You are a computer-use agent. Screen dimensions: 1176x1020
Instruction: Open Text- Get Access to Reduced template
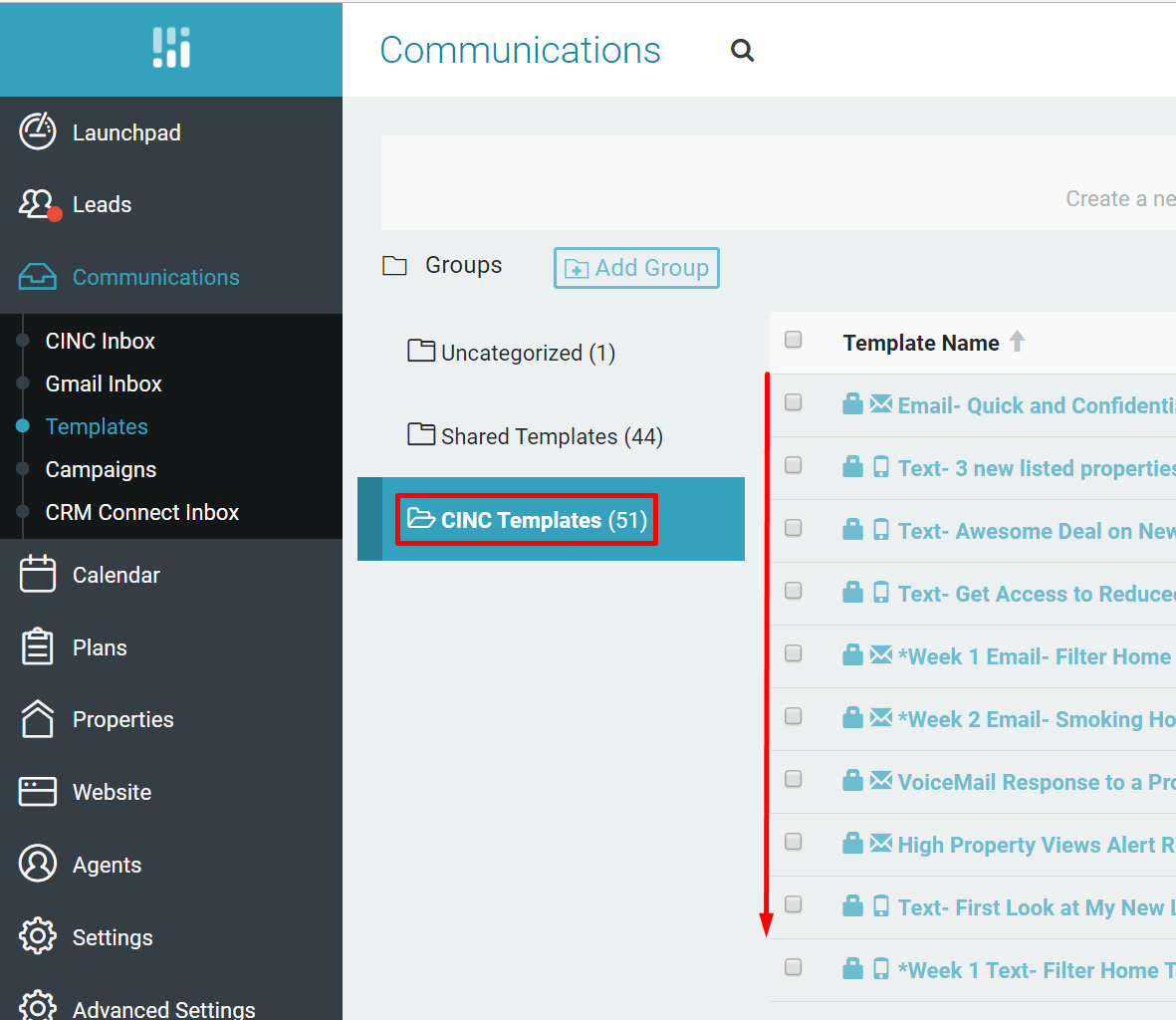click(1037, 594)
